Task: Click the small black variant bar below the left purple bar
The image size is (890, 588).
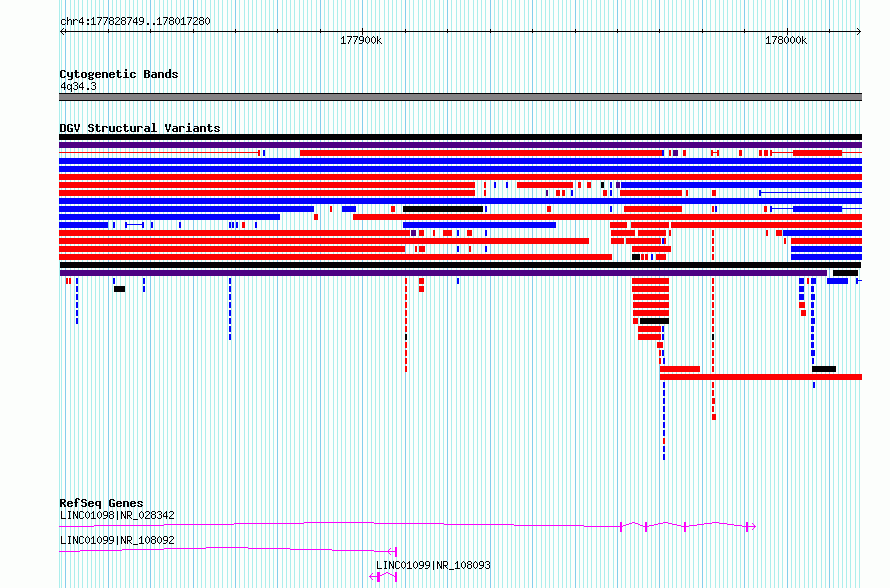Action: [119, 289]
